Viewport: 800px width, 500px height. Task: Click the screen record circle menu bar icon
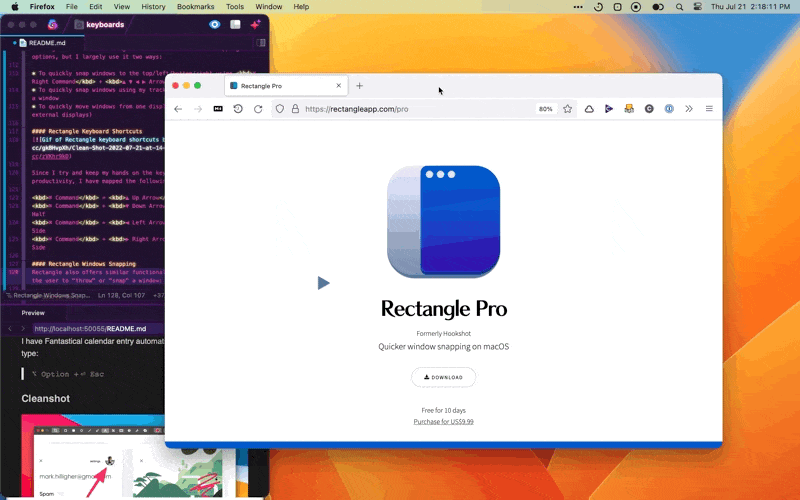[636, 7]
